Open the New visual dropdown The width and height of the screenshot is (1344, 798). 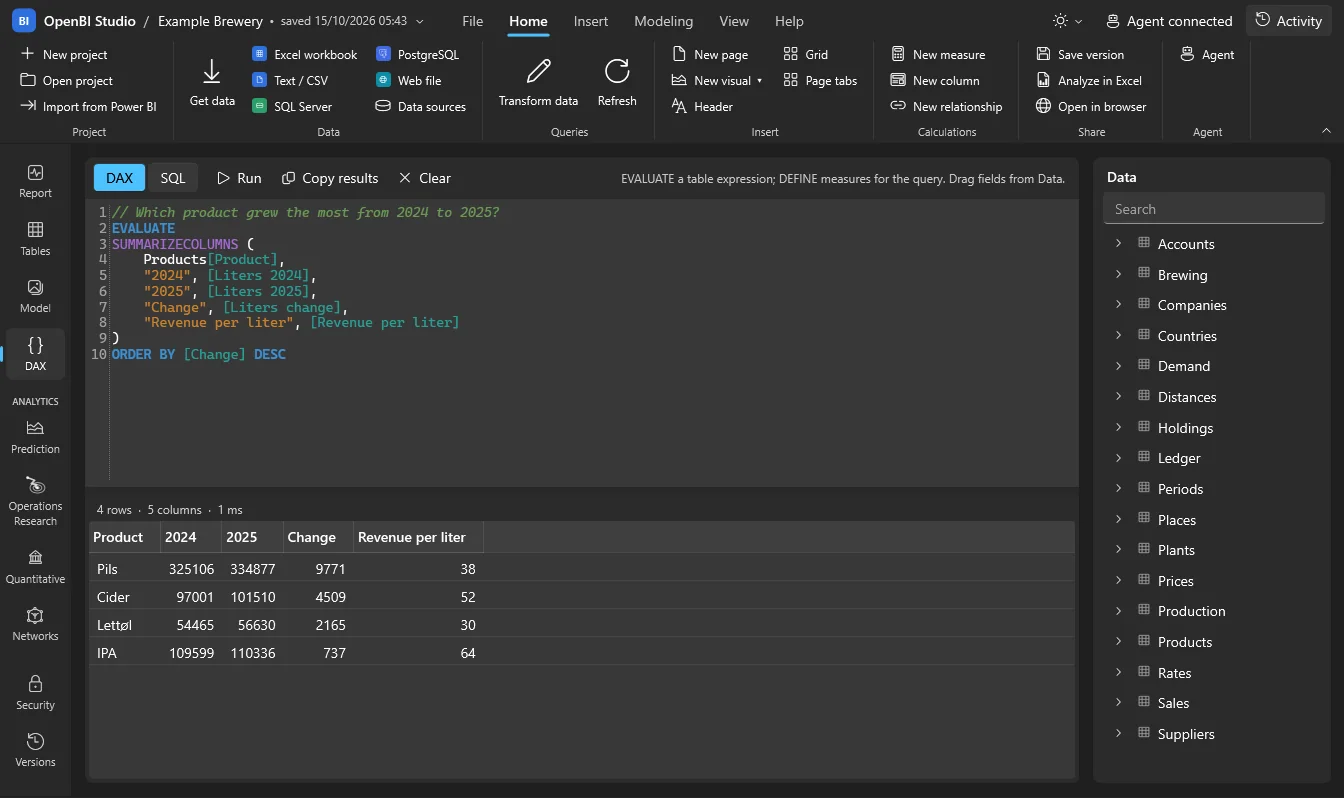pyautogui.click(x=717, y=81)
